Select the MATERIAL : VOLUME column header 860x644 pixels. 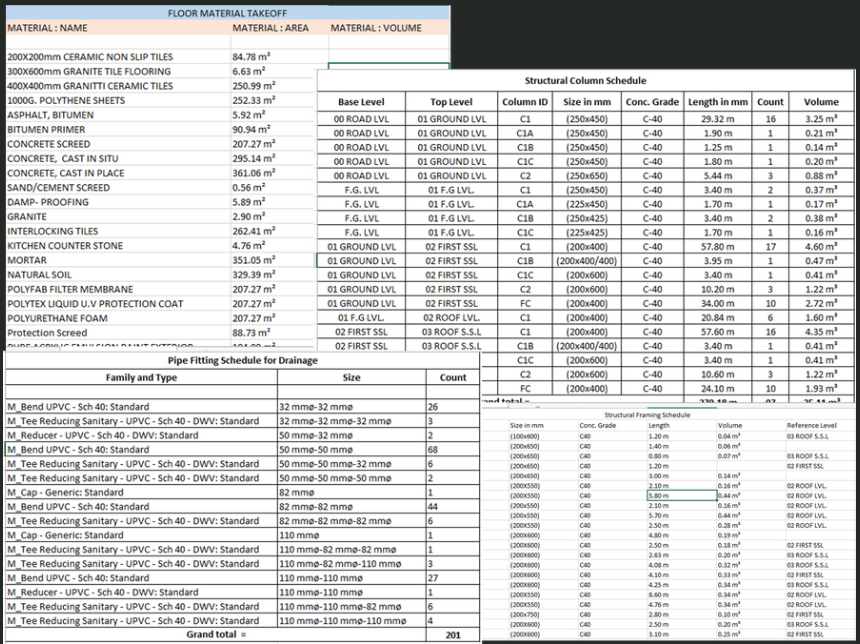[x=376, y=28]
